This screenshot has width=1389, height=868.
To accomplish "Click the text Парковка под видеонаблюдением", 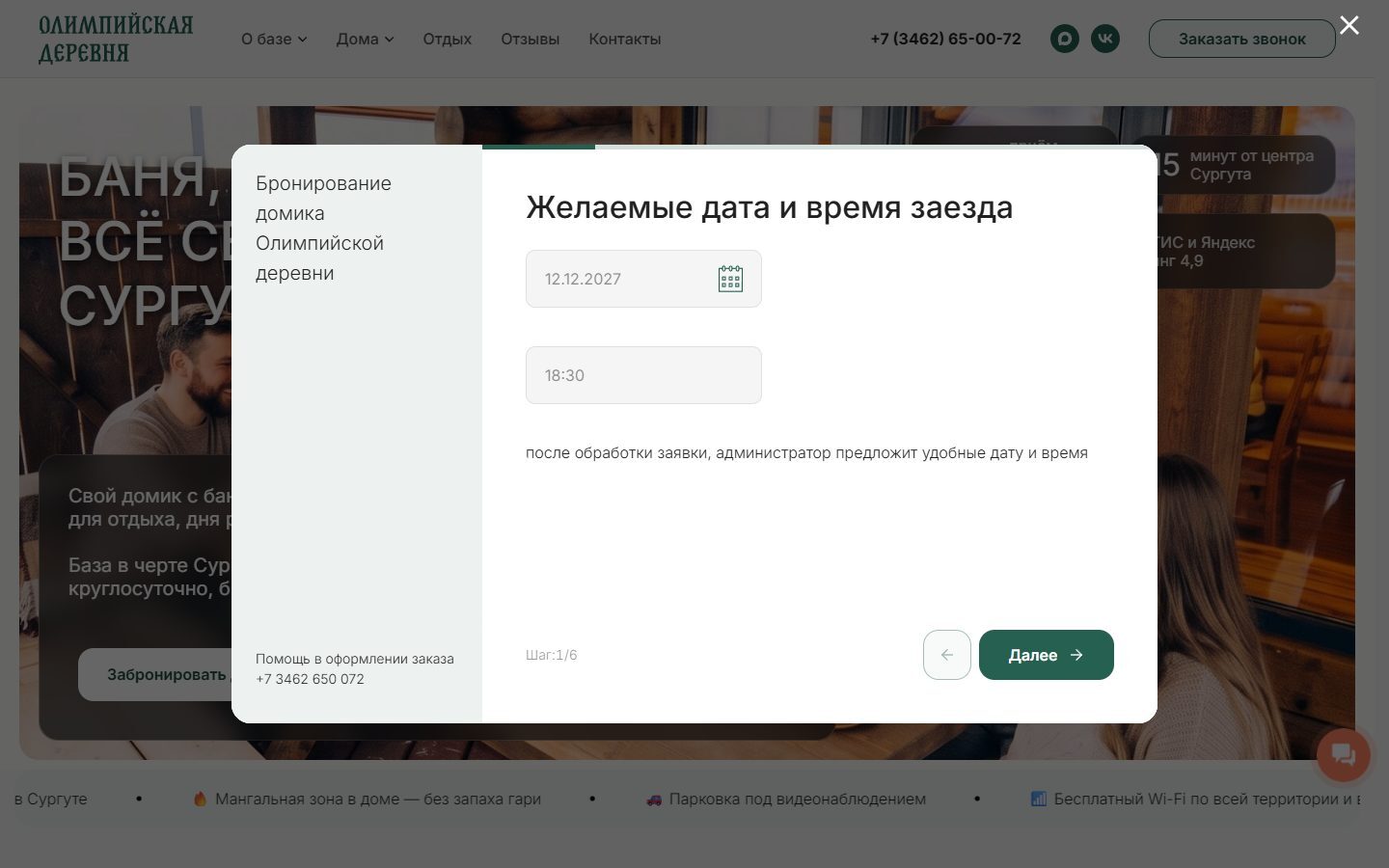I will 797,799.
